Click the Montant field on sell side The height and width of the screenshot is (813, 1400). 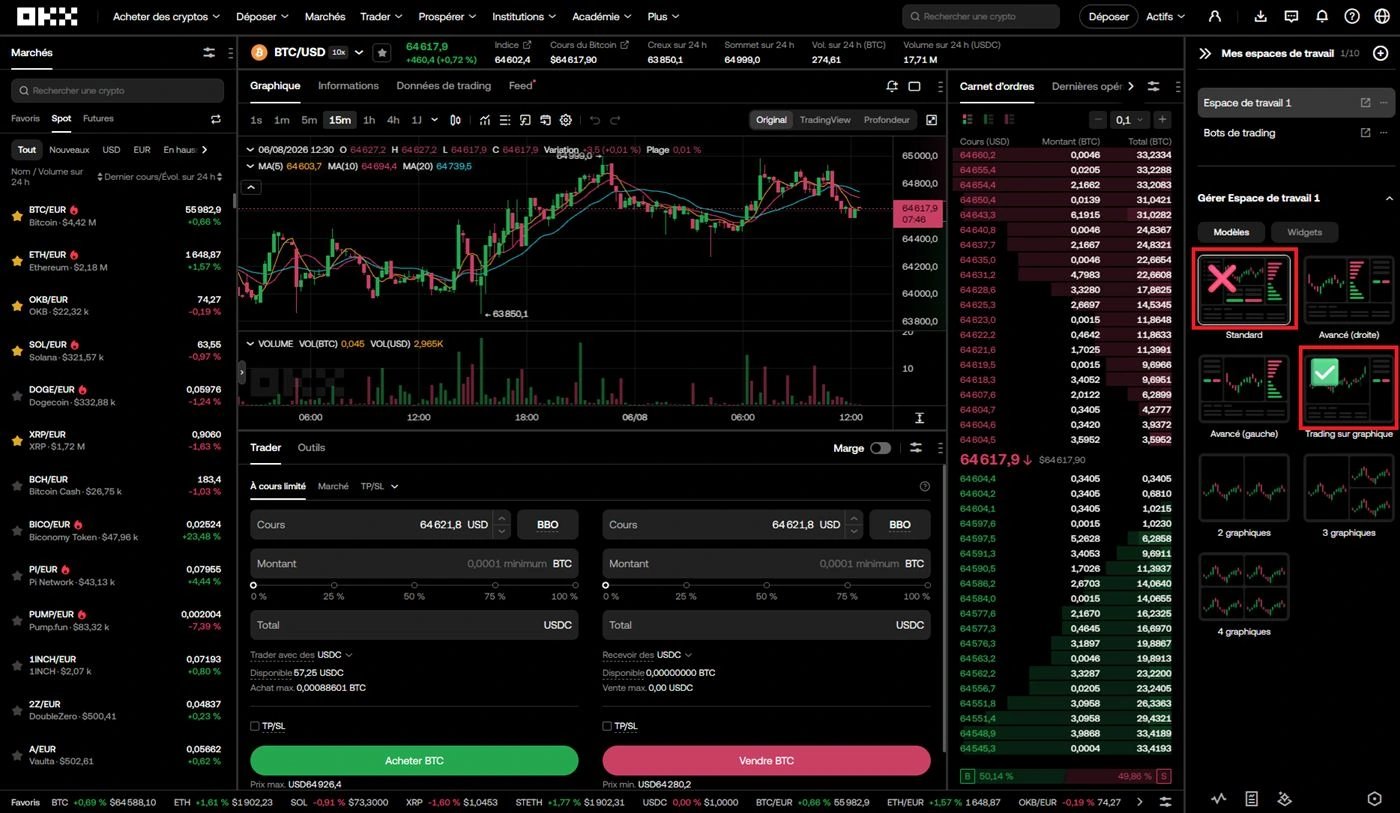766,564
